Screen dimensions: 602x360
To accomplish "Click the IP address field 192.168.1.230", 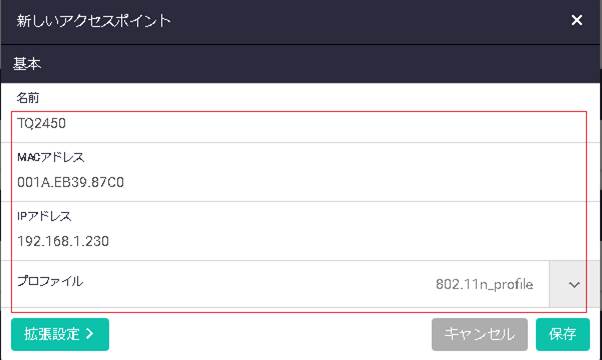I will point(299,241).
